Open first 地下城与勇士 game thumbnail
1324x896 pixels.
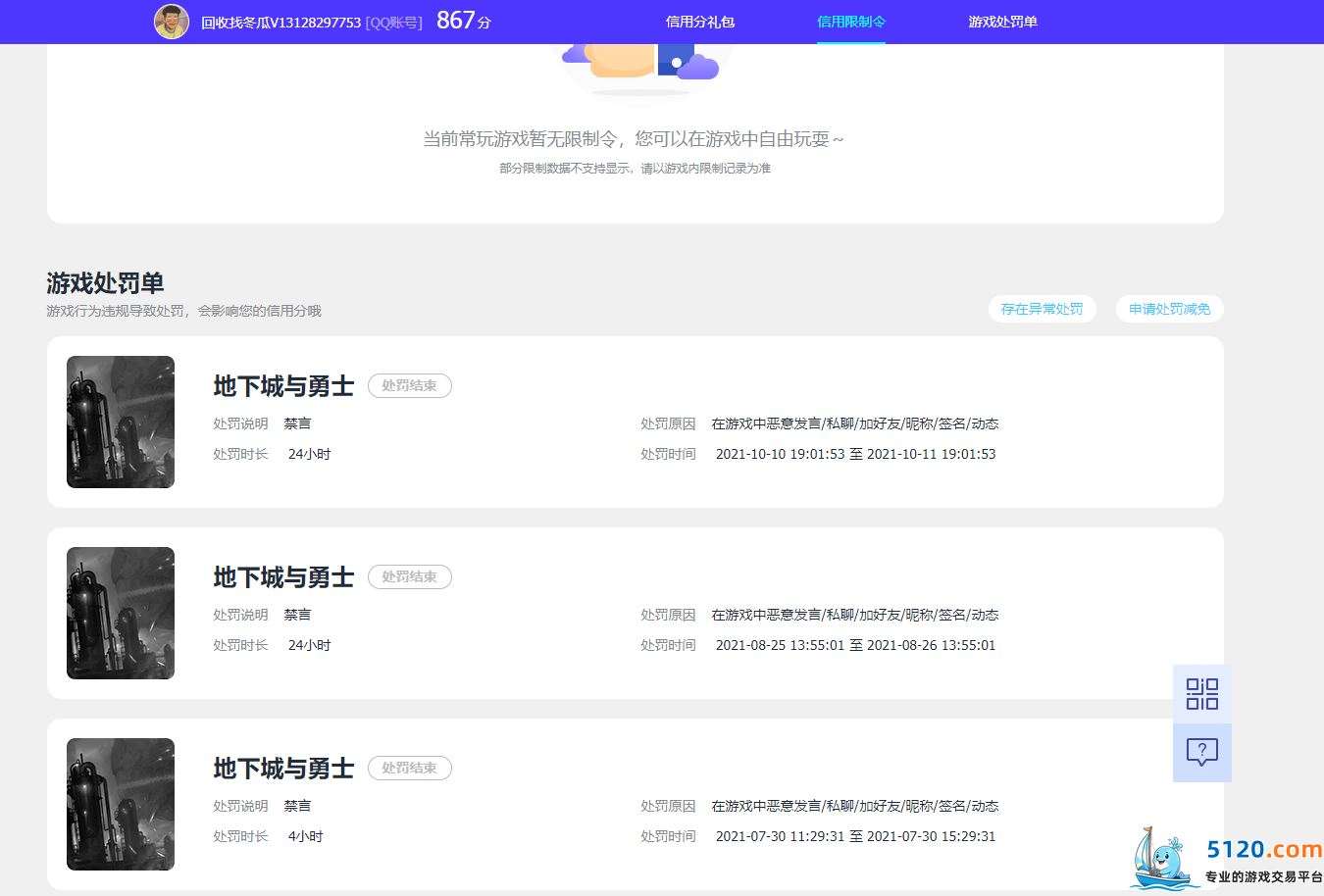pos(121,422)
